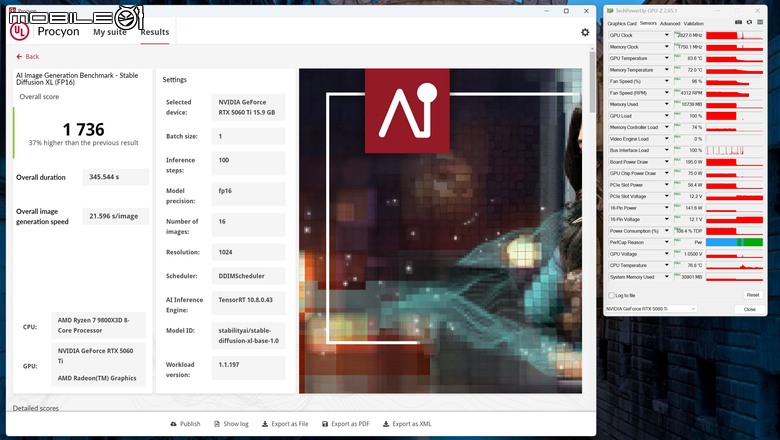Viewport: 780px width, 440px height.
Task: Open Video Engine Load sensor dropdown
Action: pos(667,139)
